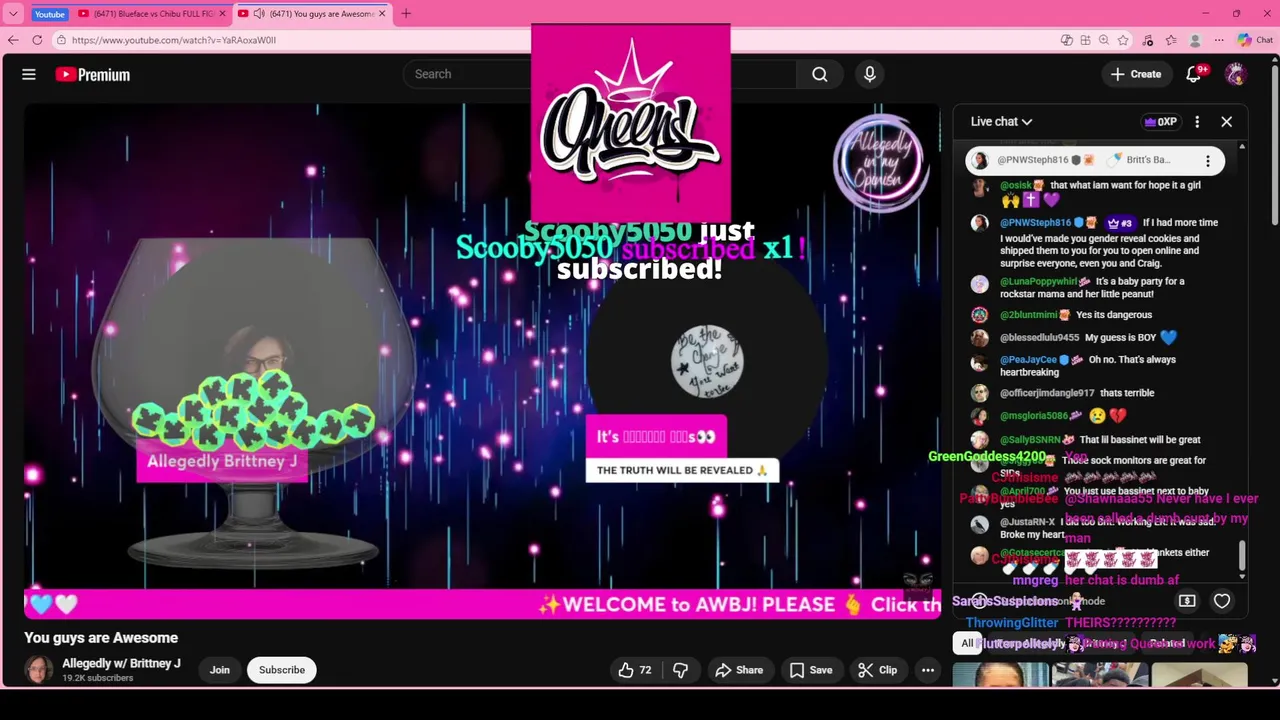Click the @LunaPoppywhirl chat username

pos(1038,281)
